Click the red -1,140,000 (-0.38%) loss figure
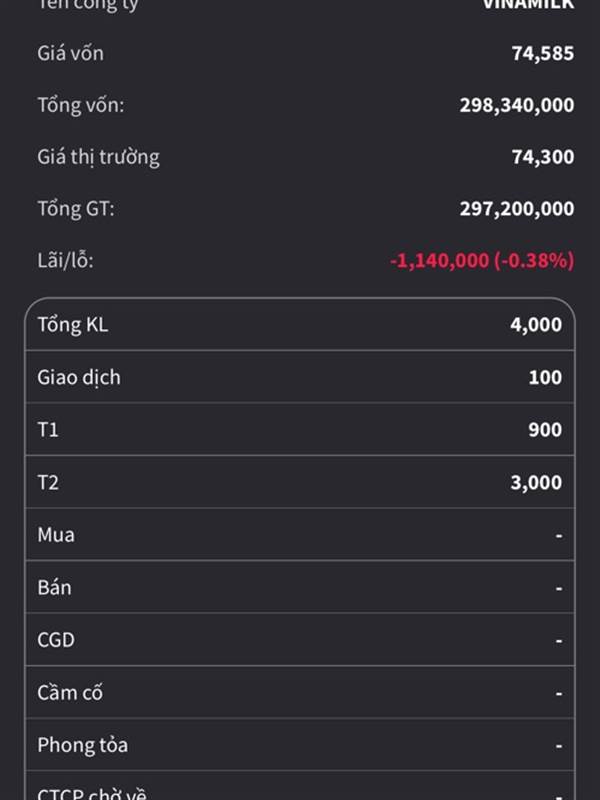This screenshot has height=800, width=600. pos(482,261)
